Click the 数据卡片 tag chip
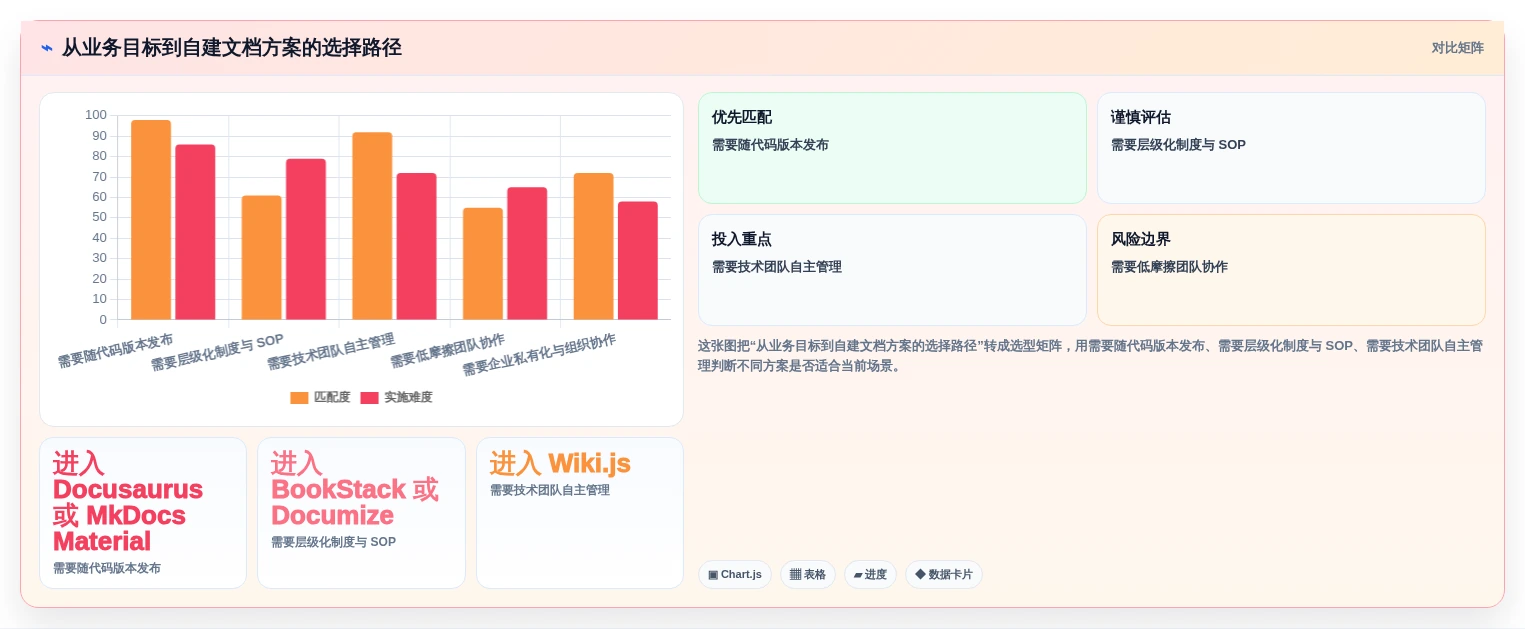 944,575
